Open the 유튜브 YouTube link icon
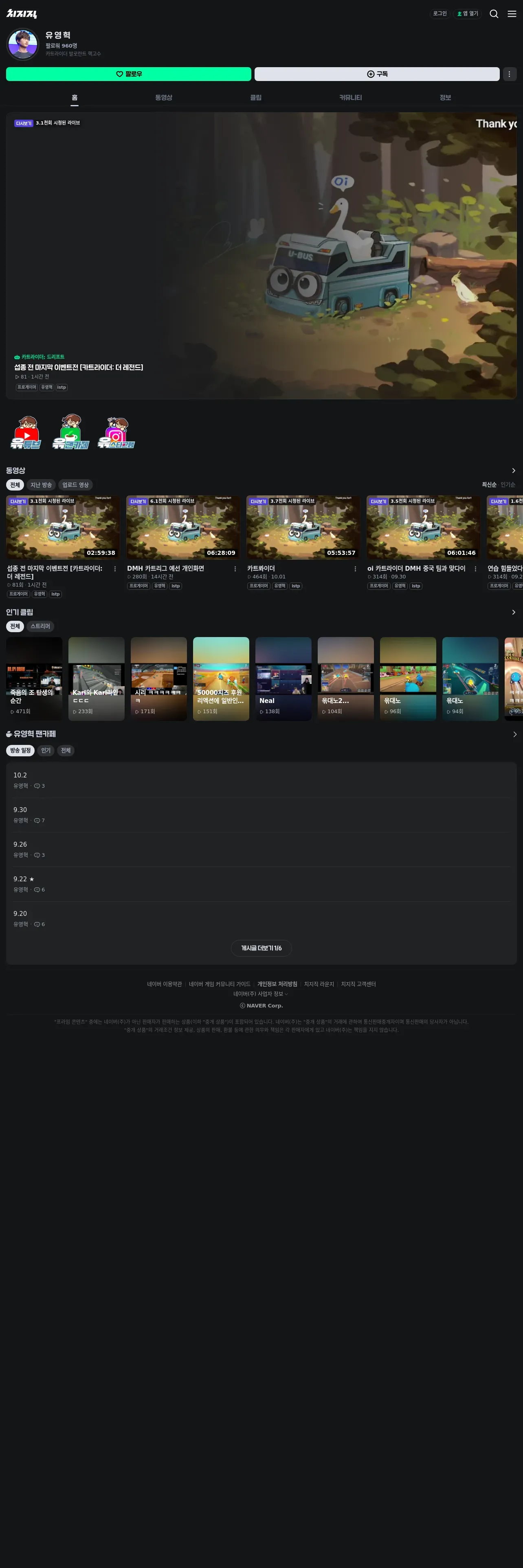523x1568 pixels. (x=26, y=432)
